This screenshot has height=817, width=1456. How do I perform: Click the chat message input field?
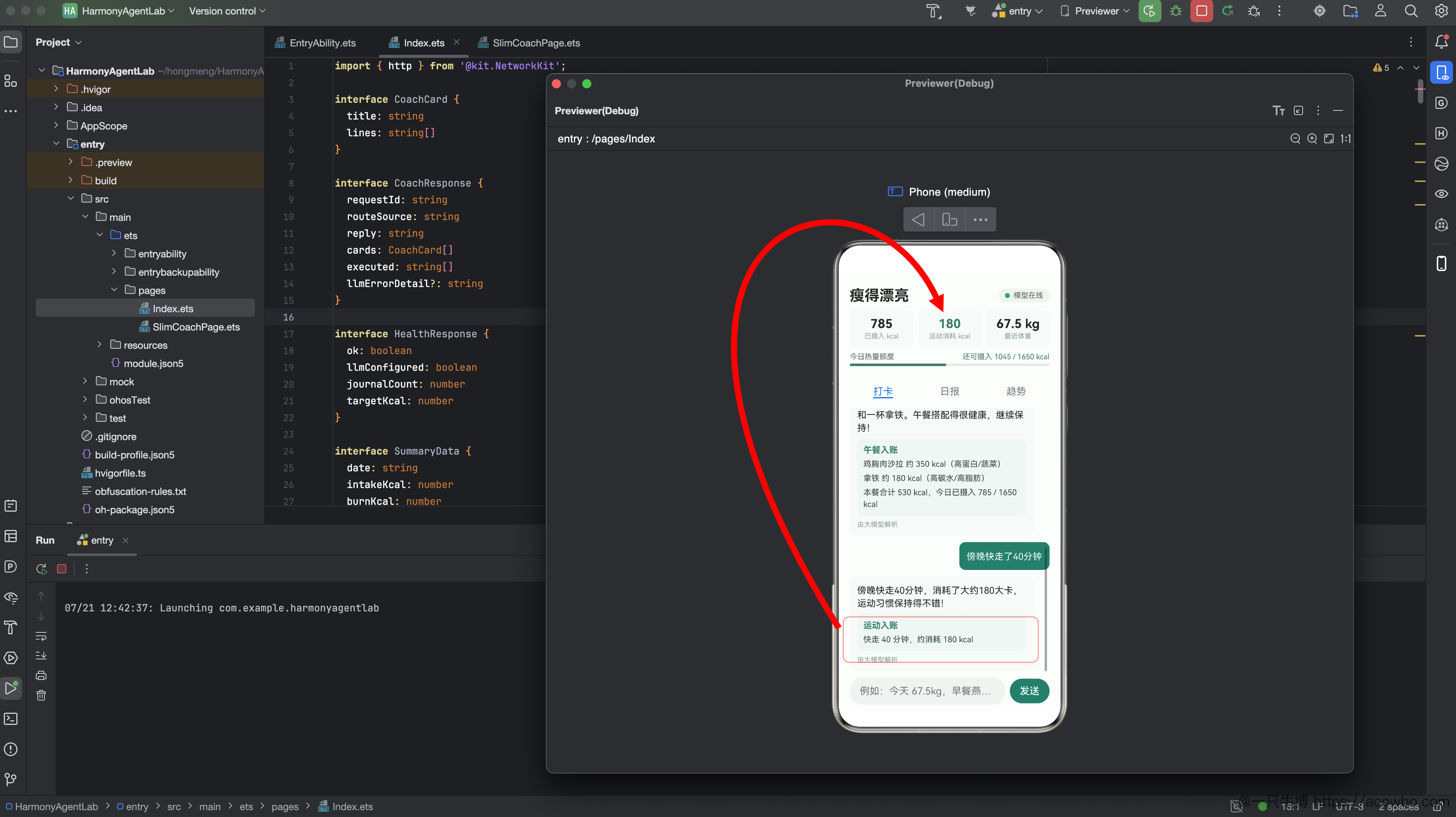(x=927, y=691)
